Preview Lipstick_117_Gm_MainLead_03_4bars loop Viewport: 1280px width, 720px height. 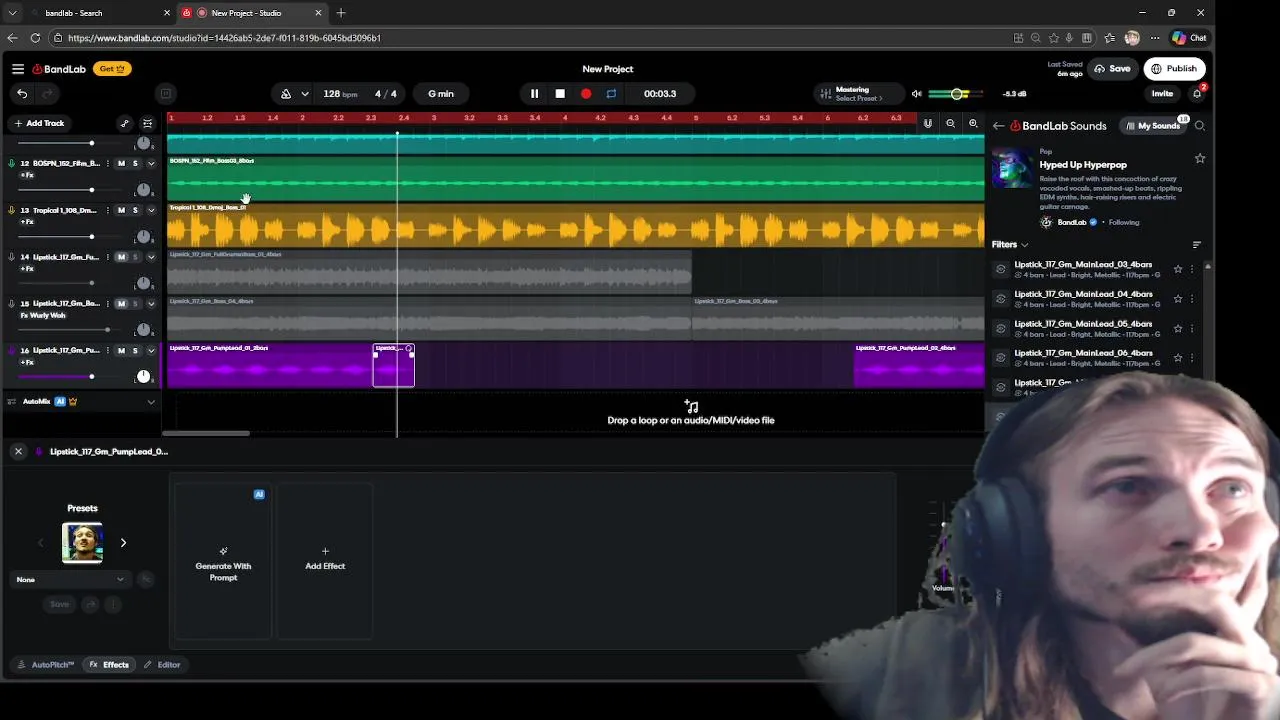coord(1001,269)
